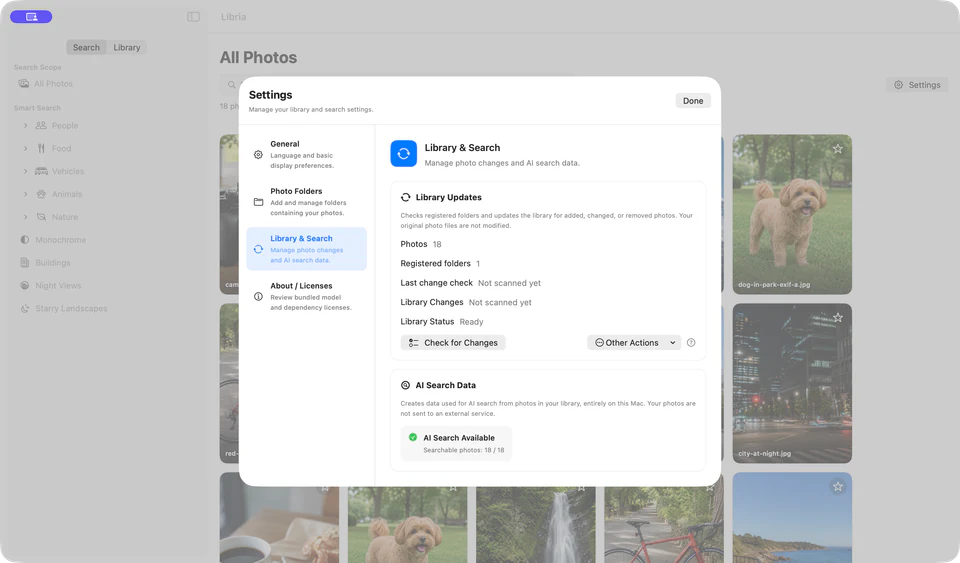
Task: Click the Nature leaf icon
Action: pos(41,217)
